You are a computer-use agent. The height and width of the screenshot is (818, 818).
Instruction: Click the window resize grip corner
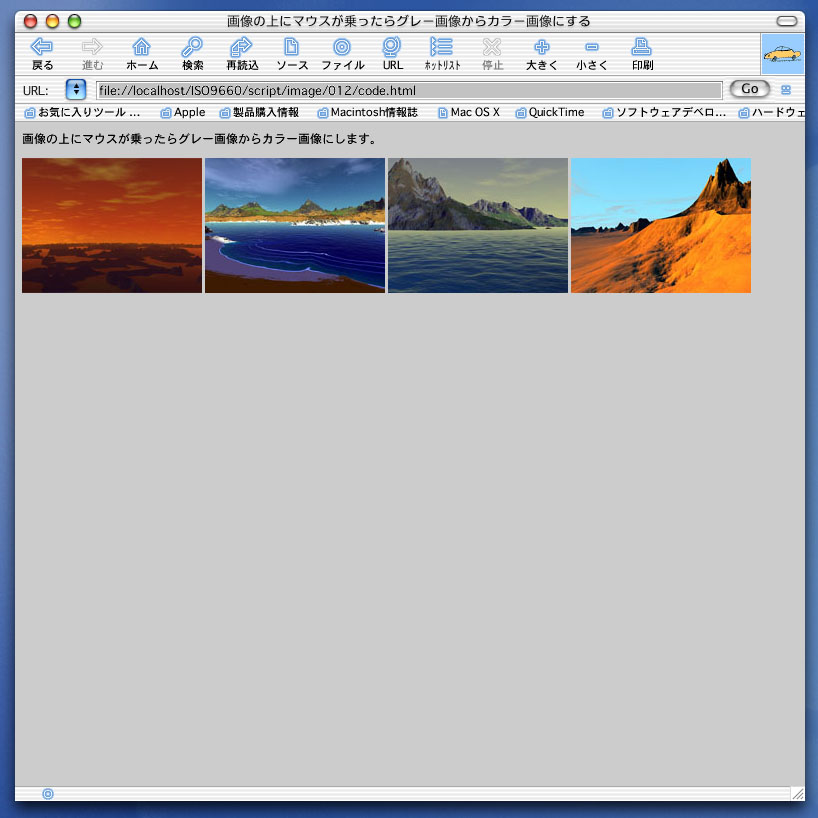pyautogui.click(x=797, y=793)
